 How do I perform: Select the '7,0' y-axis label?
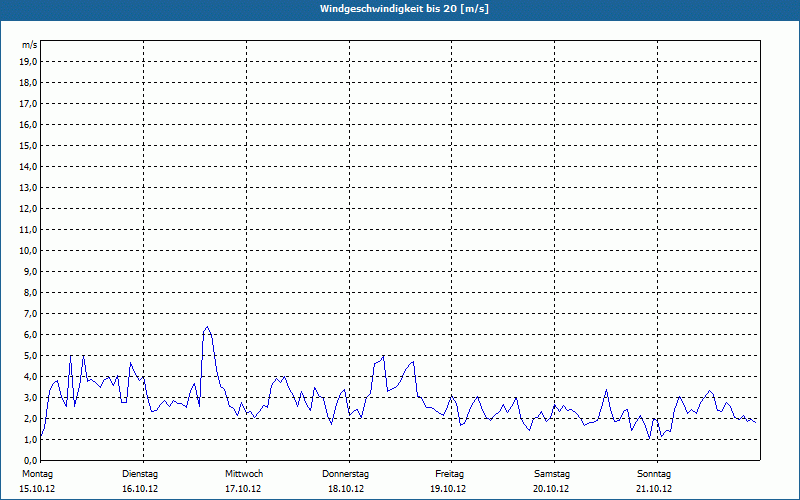pyautogui.click(x=30, y=313)
